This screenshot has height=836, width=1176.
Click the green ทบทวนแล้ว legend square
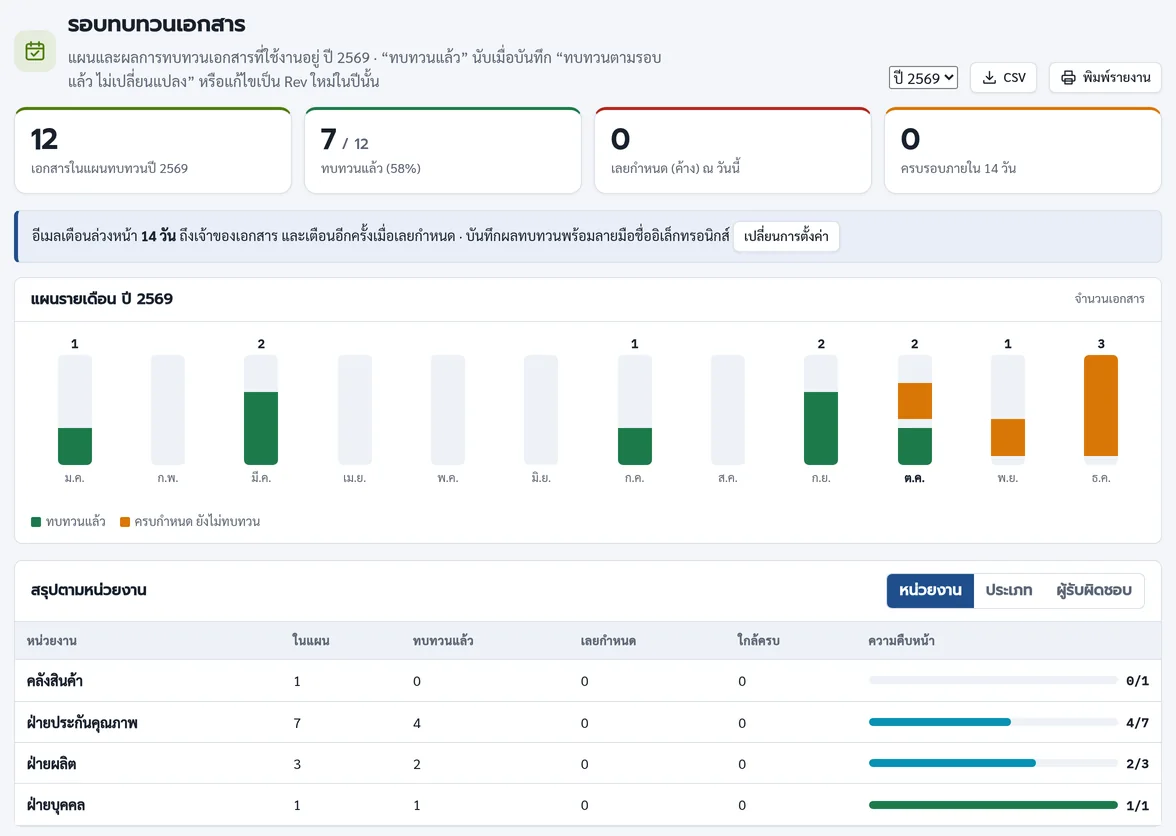coord(36,522)
